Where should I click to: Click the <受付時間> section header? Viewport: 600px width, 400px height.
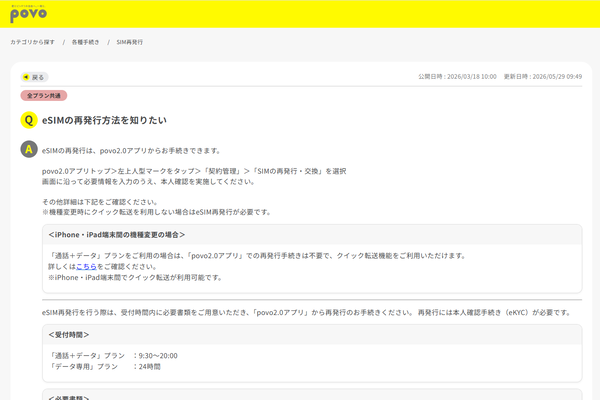tap(312, 335)
